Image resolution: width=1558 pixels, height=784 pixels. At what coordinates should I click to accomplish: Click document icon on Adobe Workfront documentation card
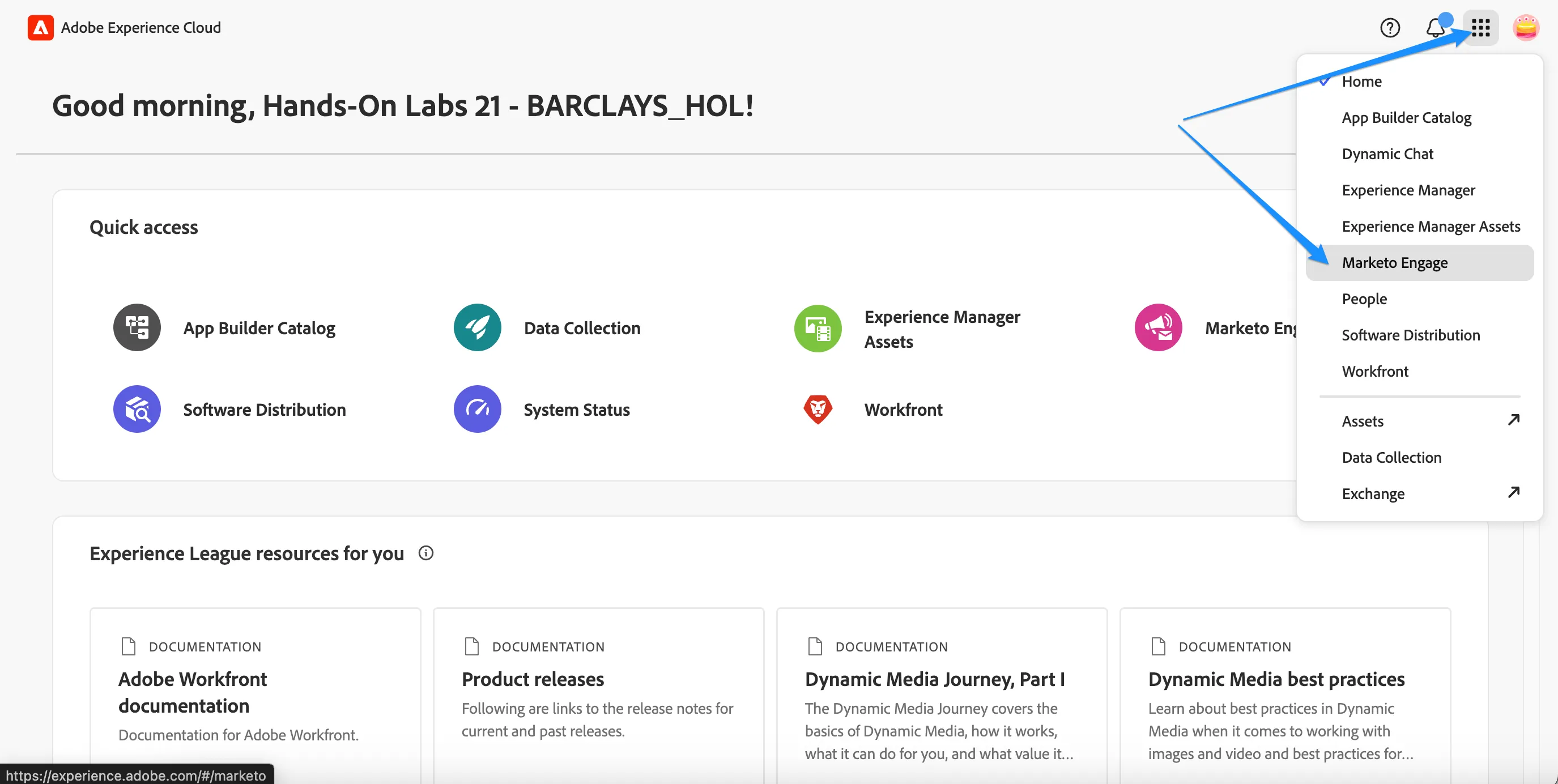[128, 646]
